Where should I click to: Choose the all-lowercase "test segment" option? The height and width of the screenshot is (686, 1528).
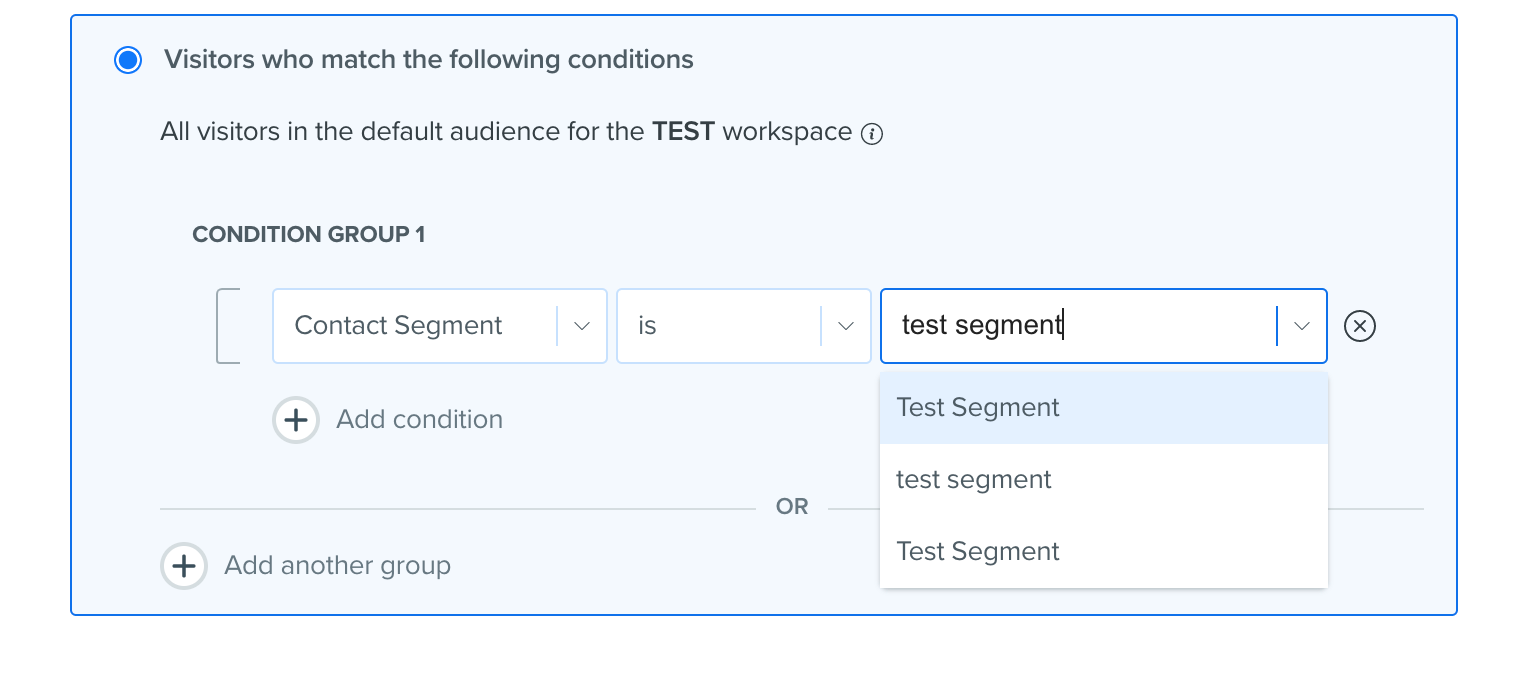click(x=1104, y=480)
